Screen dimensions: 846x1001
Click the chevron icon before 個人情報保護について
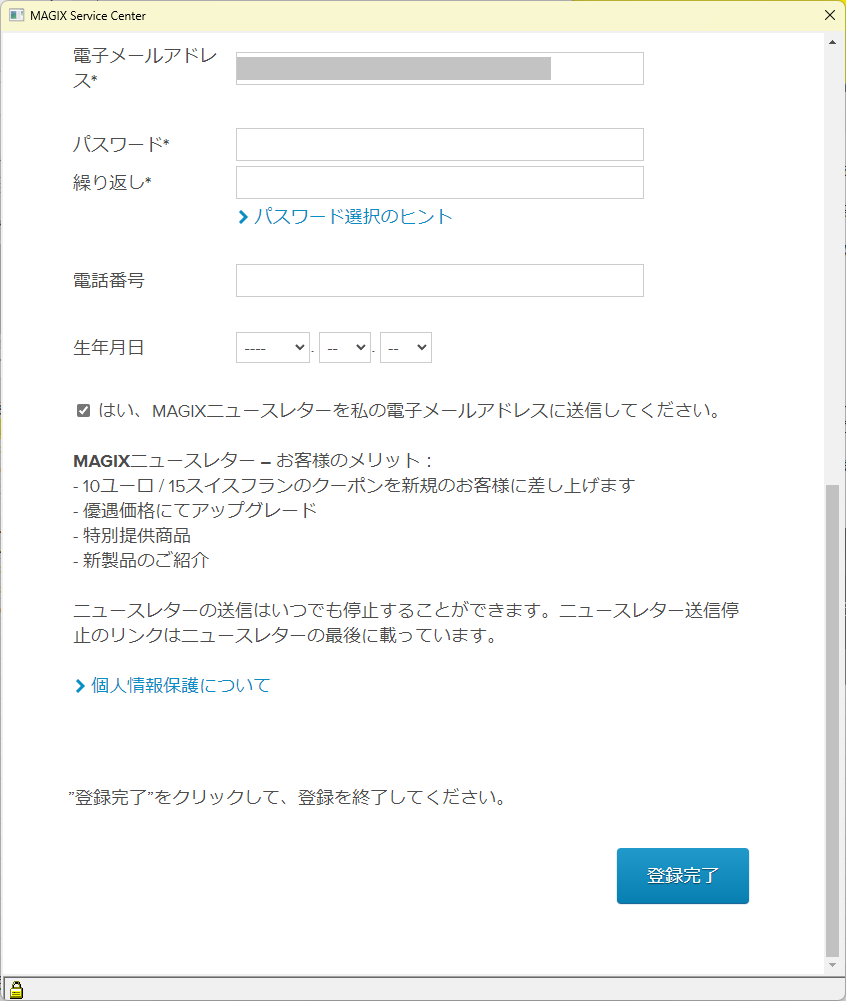tap(80, 686)
